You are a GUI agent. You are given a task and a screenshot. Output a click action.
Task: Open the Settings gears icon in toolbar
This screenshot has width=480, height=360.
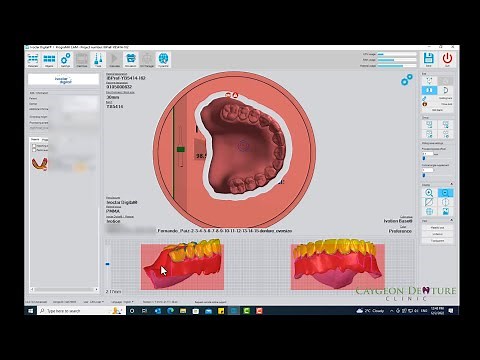[x=66, y=59]
